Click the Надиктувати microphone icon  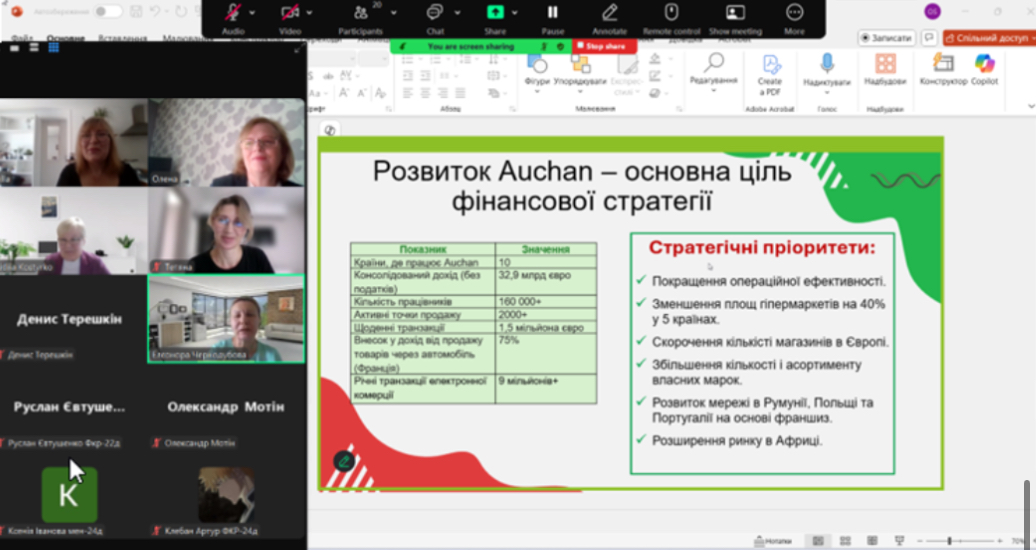[x=827, y=72]
